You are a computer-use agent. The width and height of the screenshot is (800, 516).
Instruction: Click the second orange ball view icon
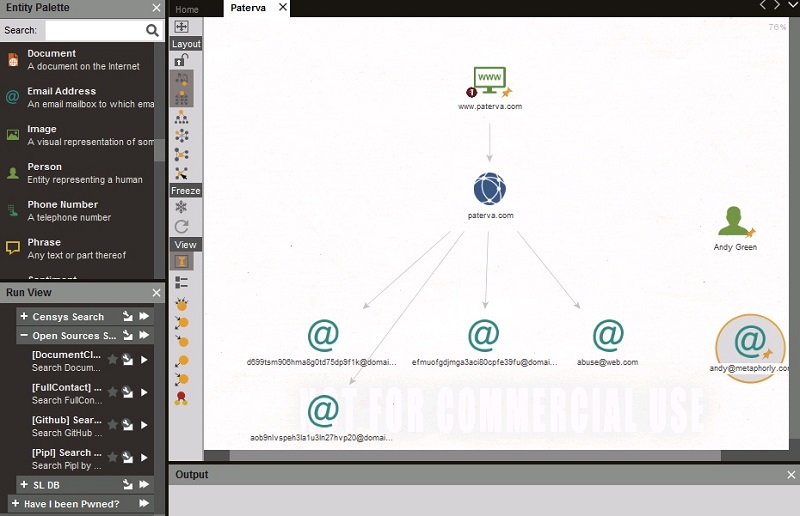click(182, 323)
